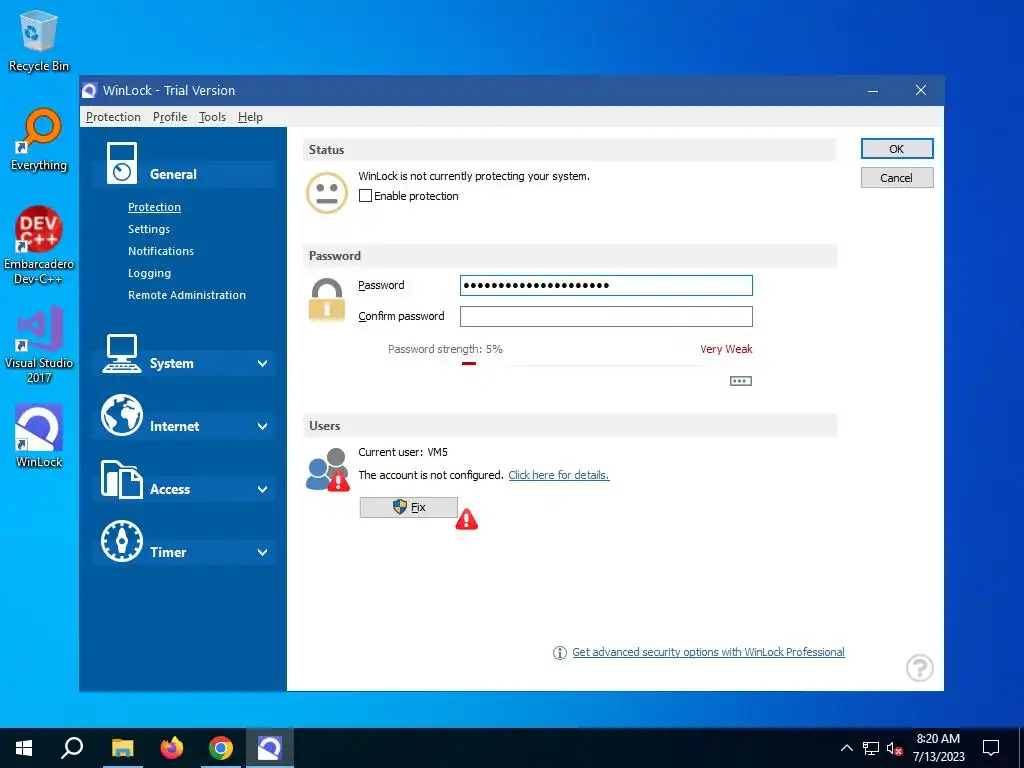Click the network tray icon
Image resolution: width=1024 pixels, height=768 pixels.
pos(871,748)
